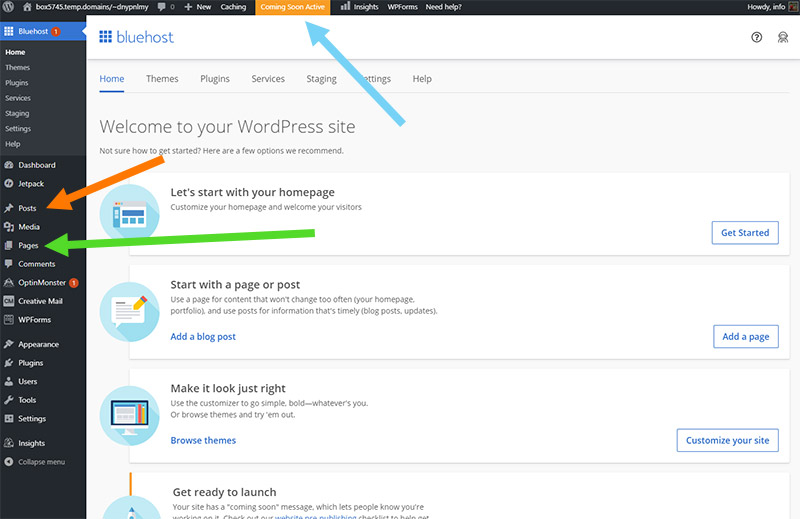This screenshot has height=519, width=800.
Task: Open the Add a blog post link
Action: click(x=203, y=336)
